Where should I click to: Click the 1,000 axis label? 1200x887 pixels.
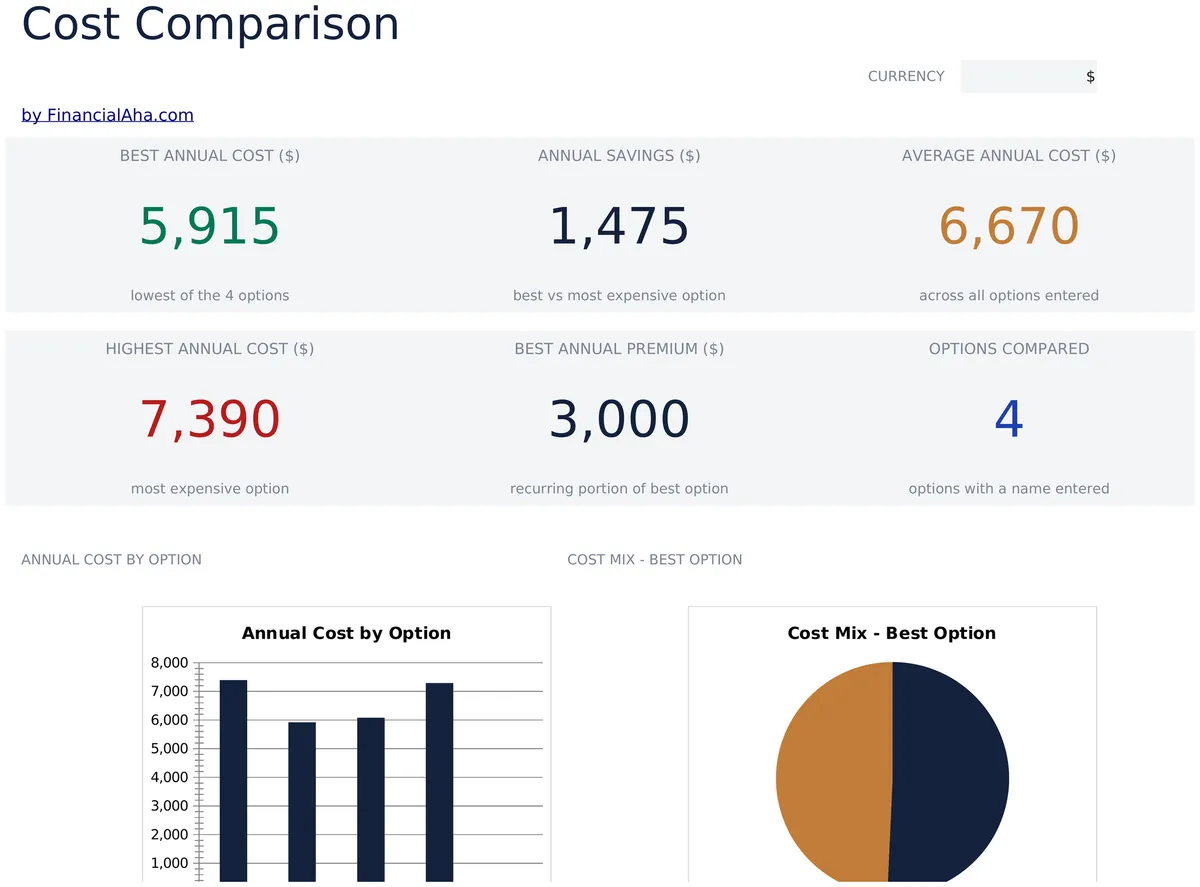click(169, 864)
